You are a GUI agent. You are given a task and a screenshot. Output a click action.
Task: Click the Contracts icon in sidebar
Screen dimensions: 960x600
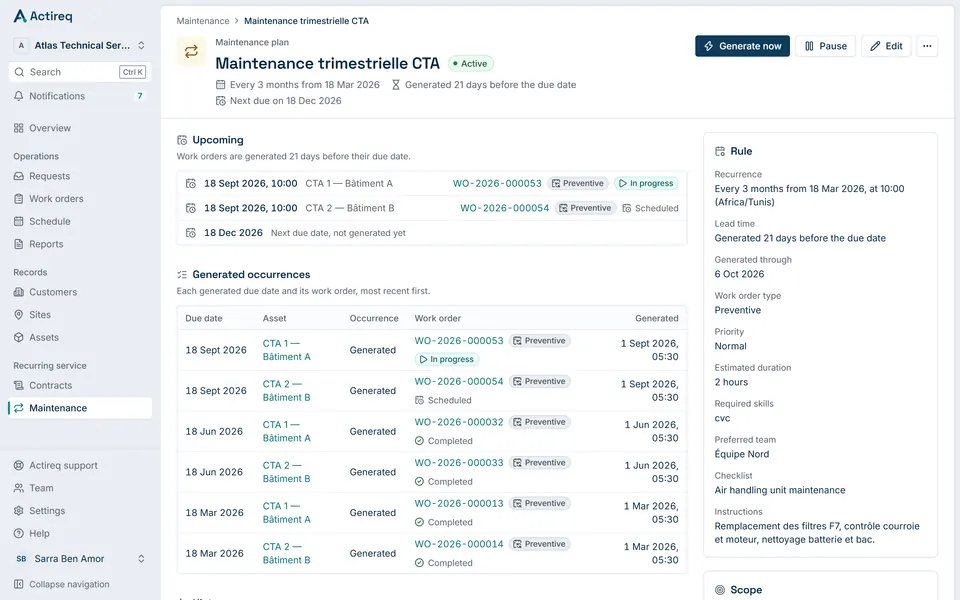click(x=19, y=386)
